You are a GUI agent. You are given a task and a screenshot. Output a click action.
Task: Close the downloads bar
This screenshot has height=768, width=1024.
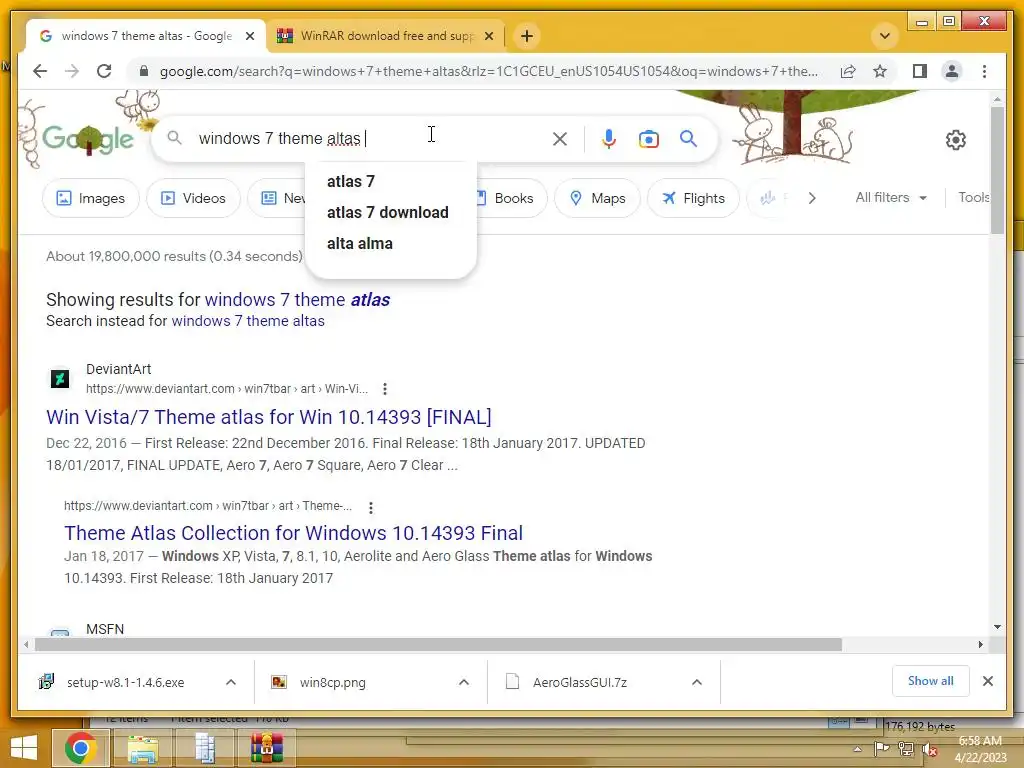tap(987, 681)
